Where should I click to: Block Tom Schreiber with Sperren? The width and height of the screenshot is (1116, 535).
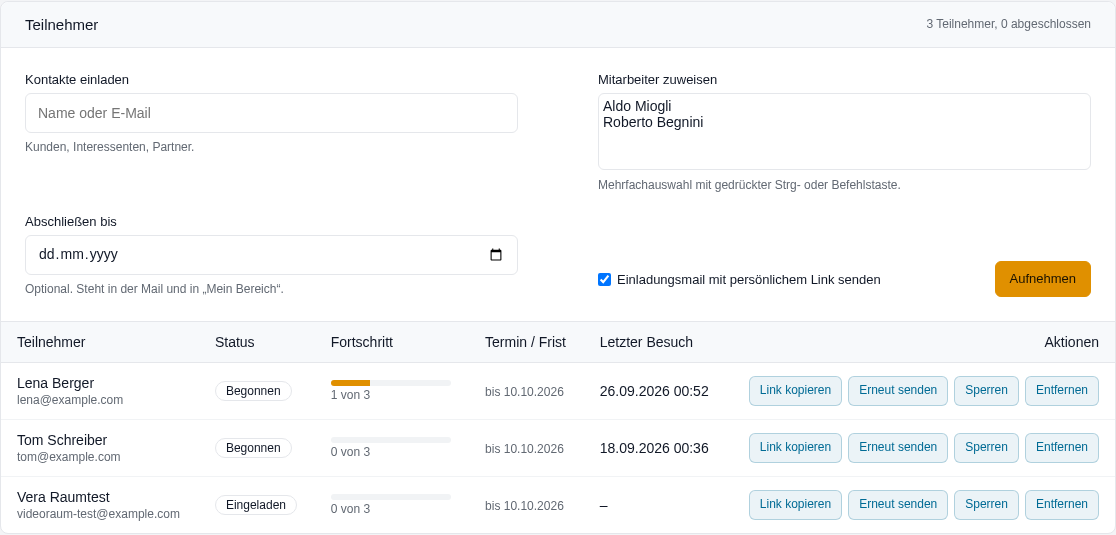click(986, 447)
